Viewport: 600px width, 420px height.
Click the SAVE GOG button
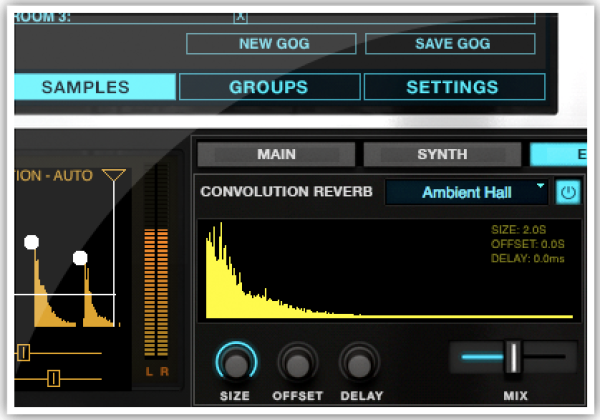coord(452,44)
